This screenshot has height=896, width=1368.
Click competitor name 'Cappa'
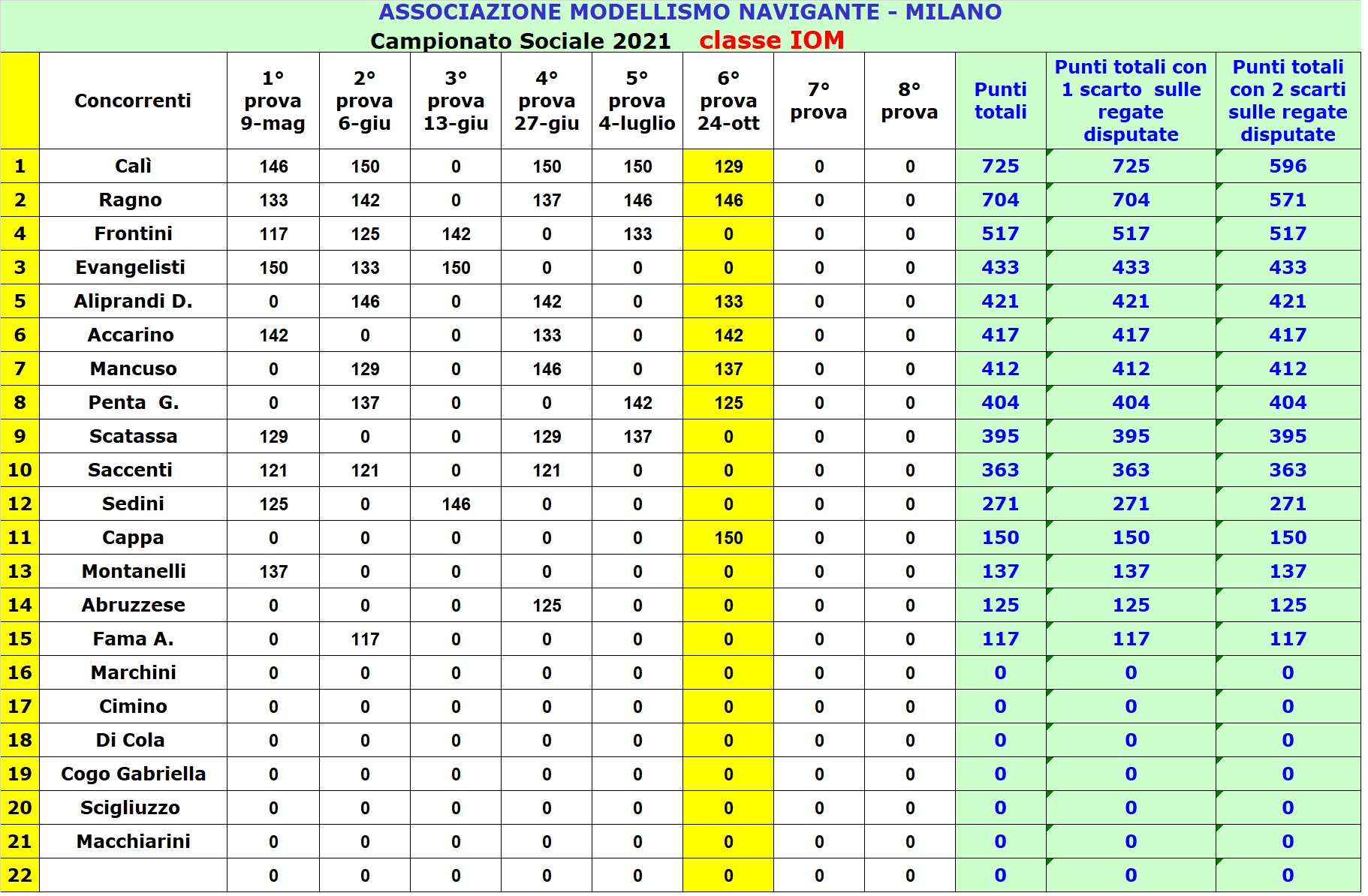(133, 537)
